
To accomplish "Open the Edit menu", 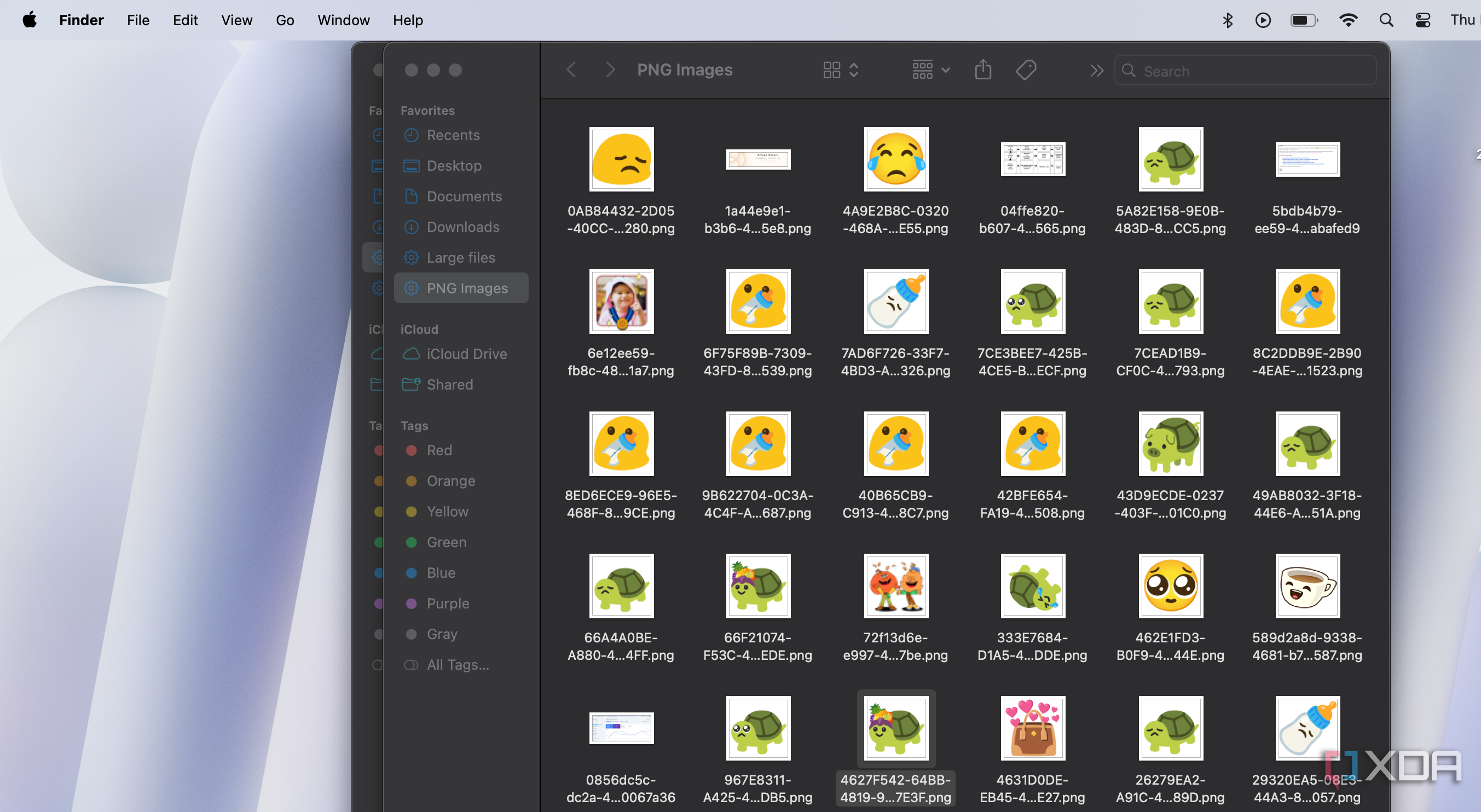I will coord(185,20).
